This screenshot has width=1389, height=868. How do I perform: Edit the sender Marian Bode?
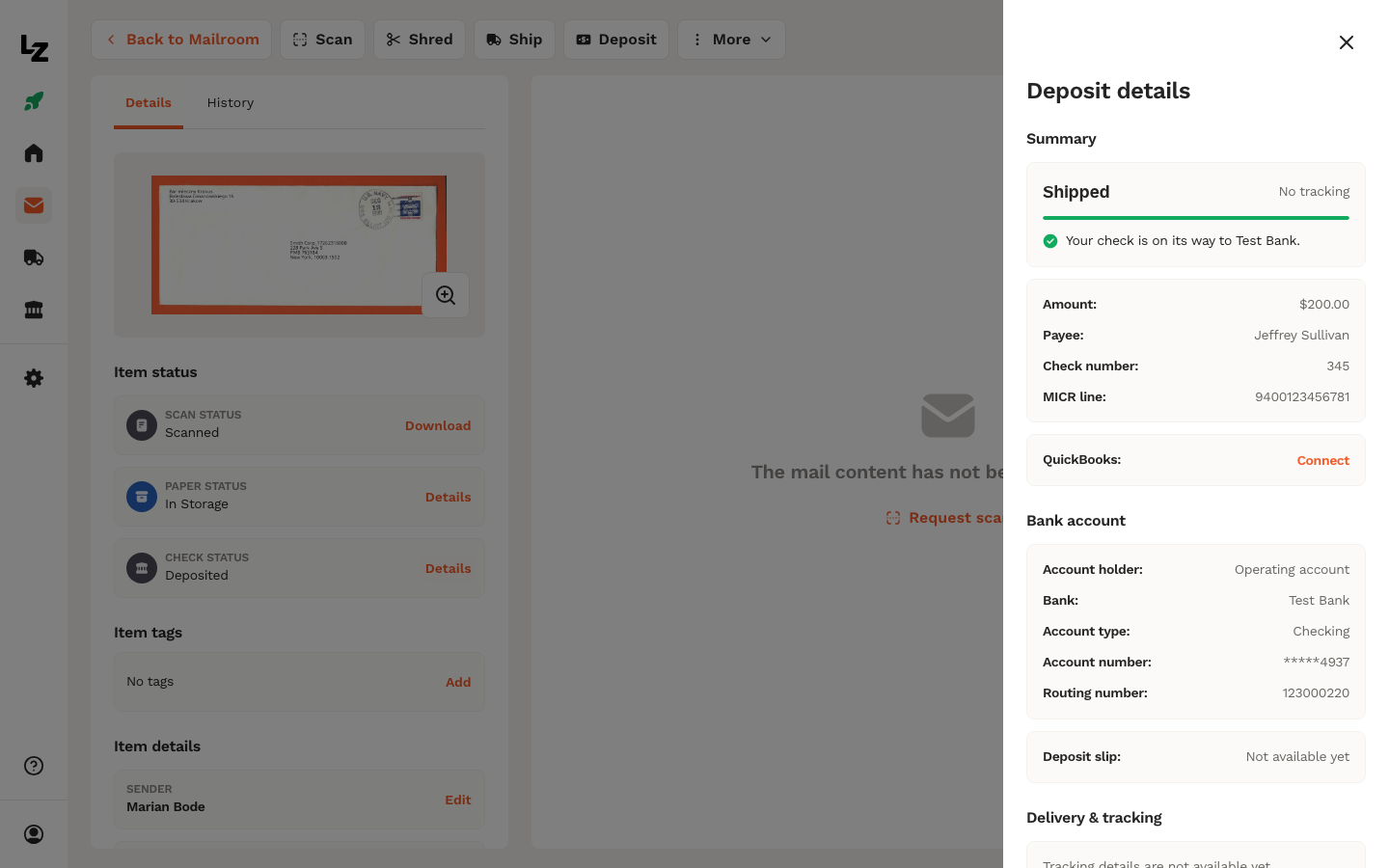point(458,800)
